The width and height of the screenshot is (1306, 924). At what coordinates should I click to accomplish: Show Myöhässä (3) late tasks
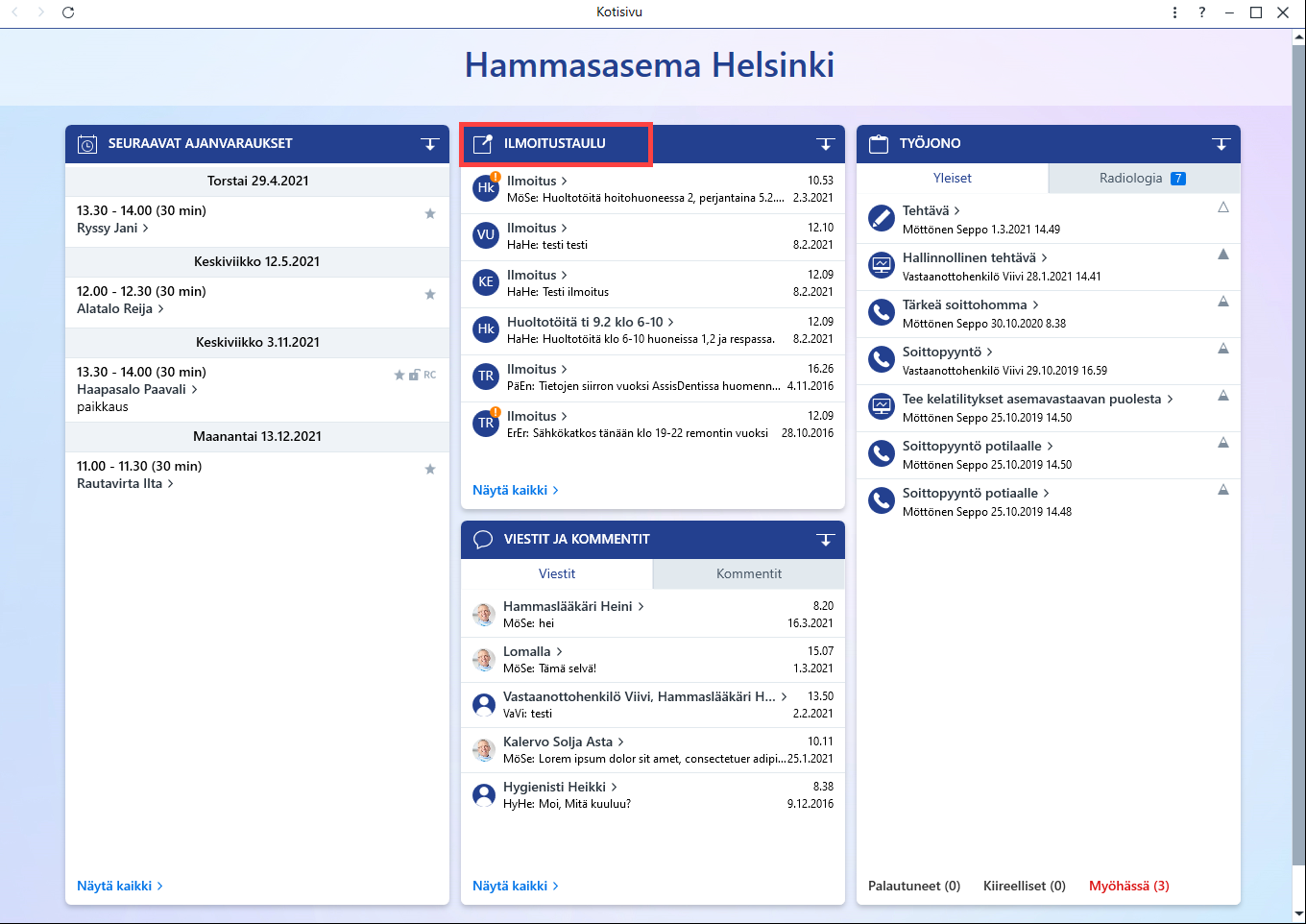[x=1129, y=887]
